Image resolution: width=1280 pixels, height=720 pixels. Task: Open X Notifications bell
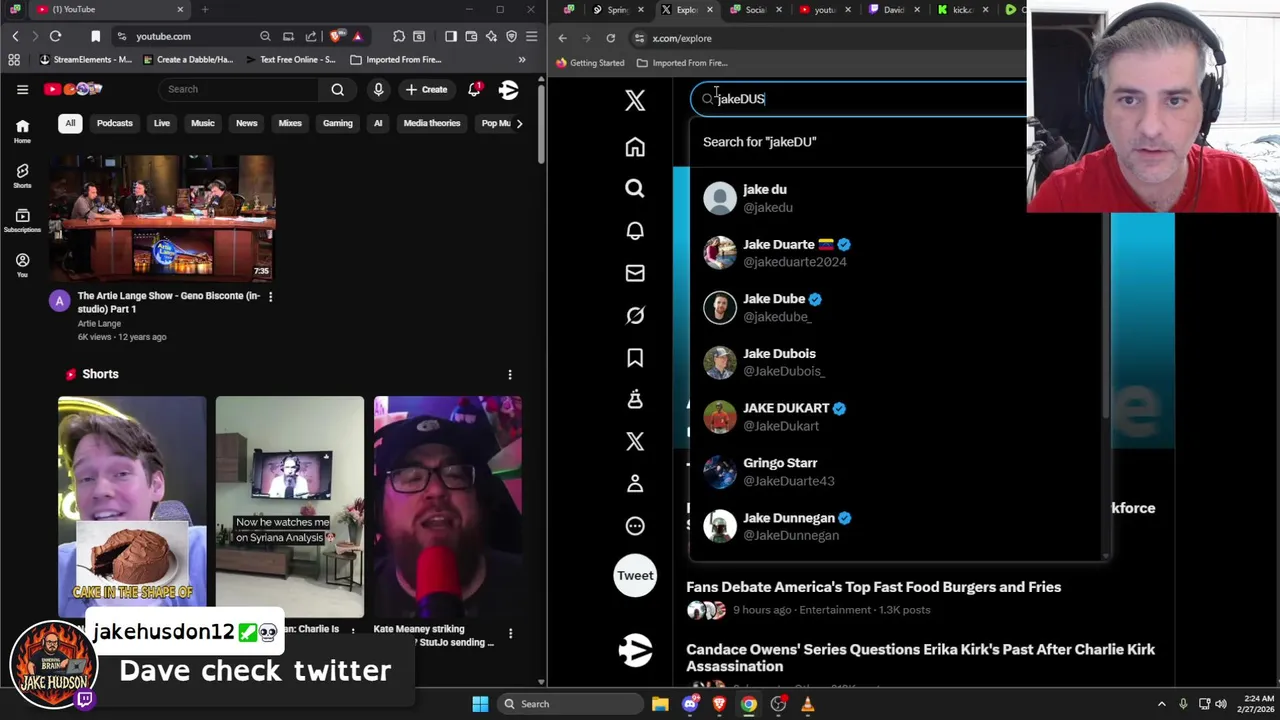(x=635, y=230)
